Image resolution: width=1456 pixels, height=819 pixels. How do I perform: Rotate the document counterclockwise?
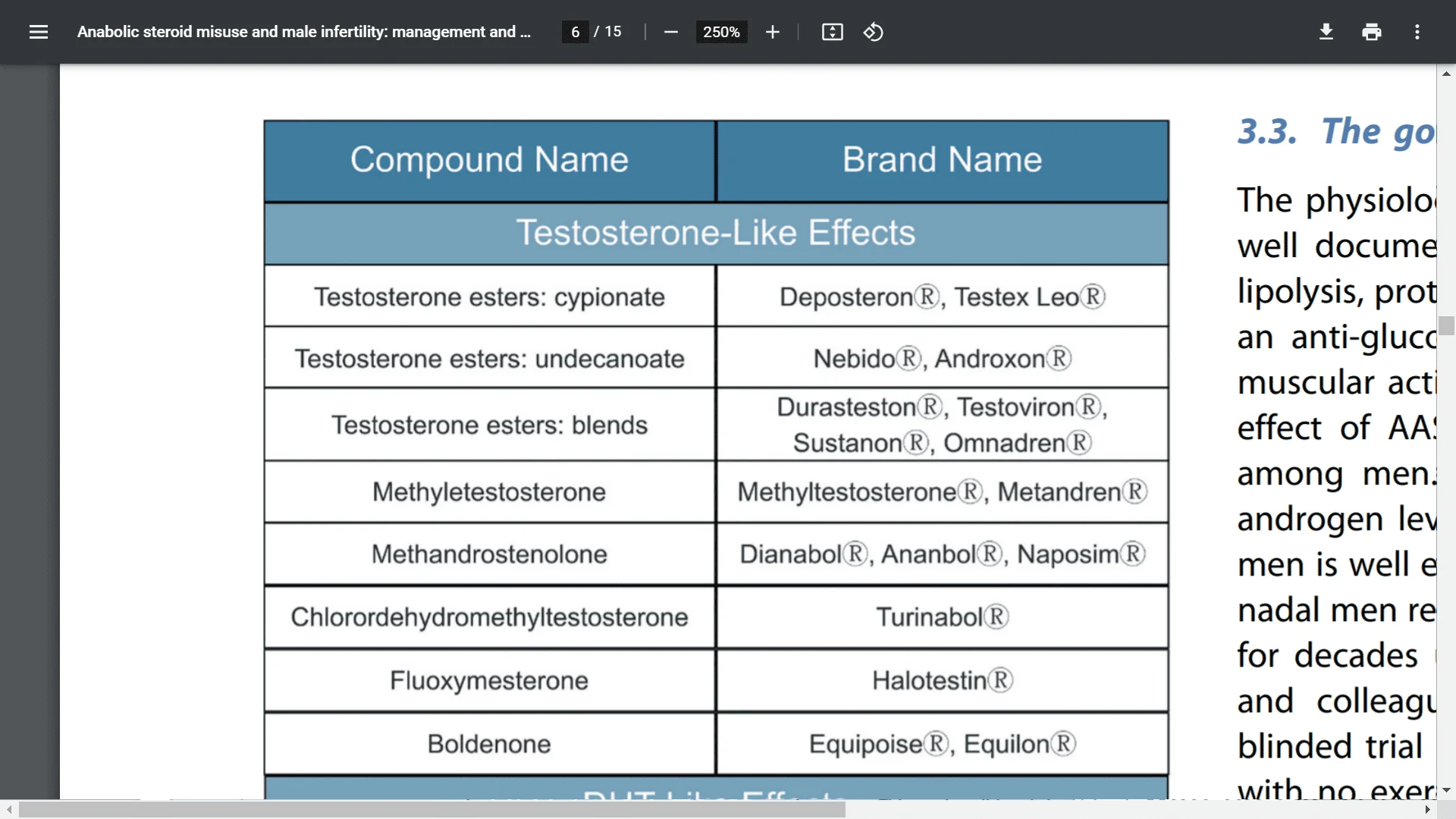[x=873, y=32]
